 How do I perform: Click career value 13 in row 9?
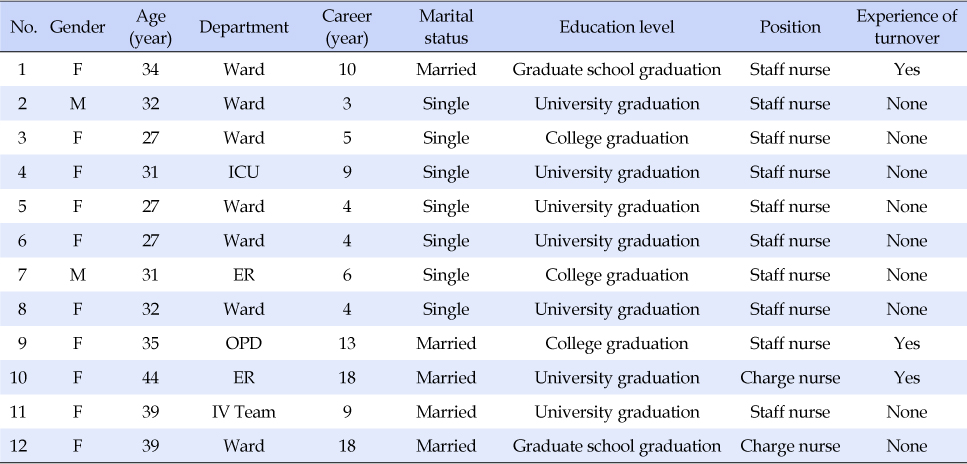coord(347,343)
